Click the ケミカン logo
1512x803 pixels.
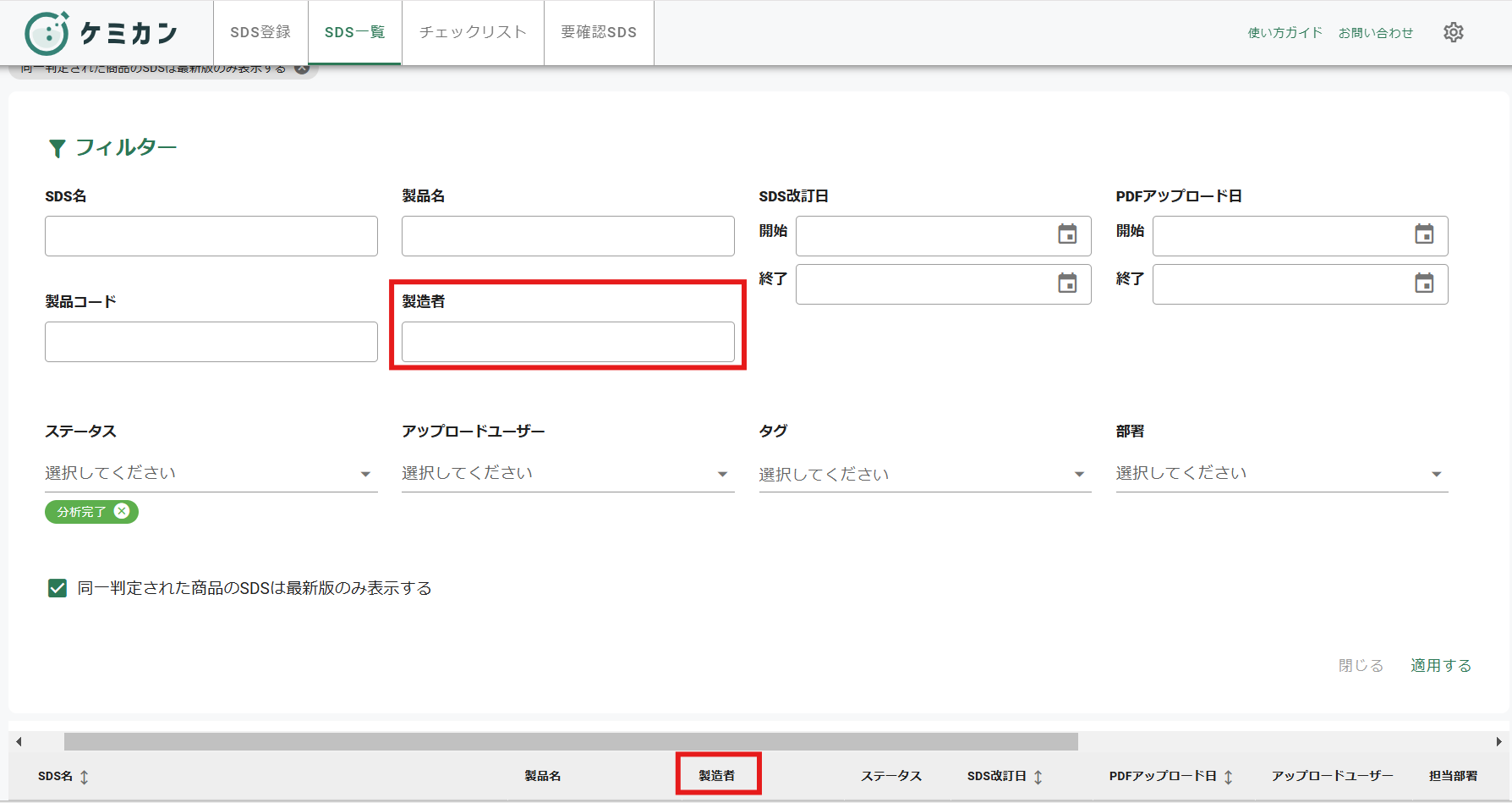101,33
